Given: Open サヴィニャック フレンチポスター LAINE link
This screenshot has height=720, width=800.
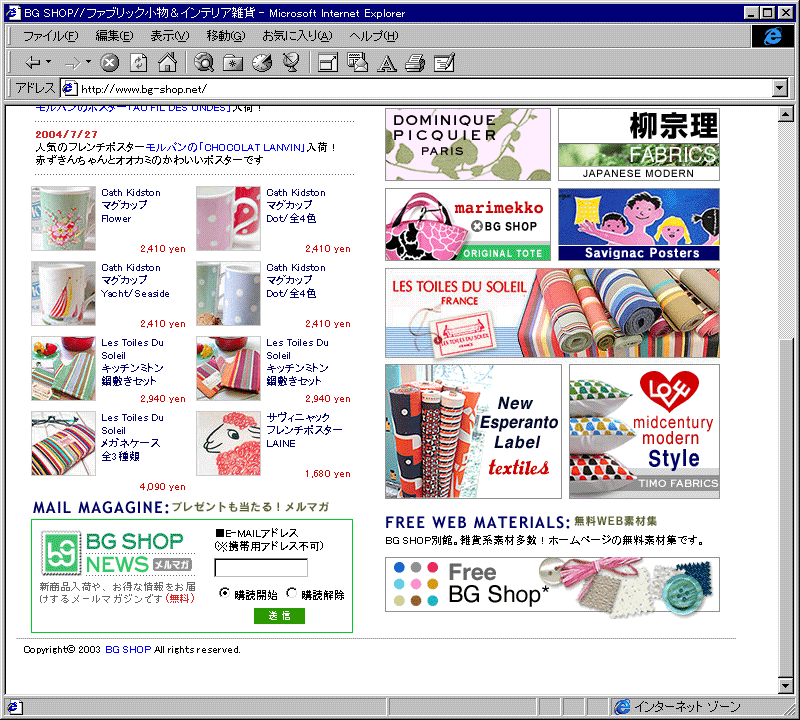Looking at the screenshot, I should point(304,431).
